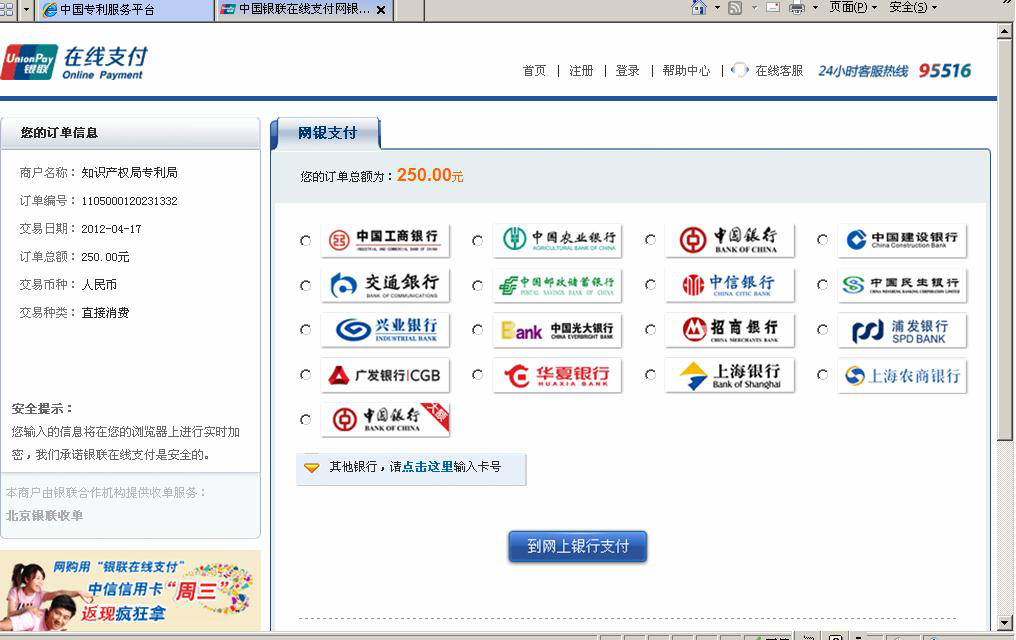Click the vertical scrollbar down arrow
Viewport: 1016px width, 640px height.
[x=1005, y=622]
